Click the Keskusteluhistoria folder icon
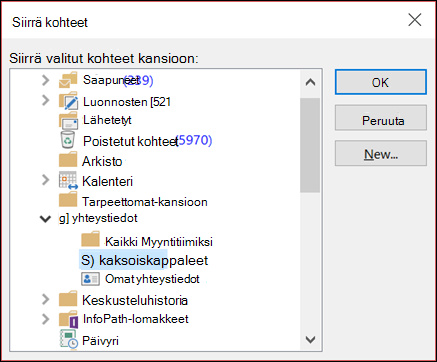The image size is (437, 362). tap(68, 299)
